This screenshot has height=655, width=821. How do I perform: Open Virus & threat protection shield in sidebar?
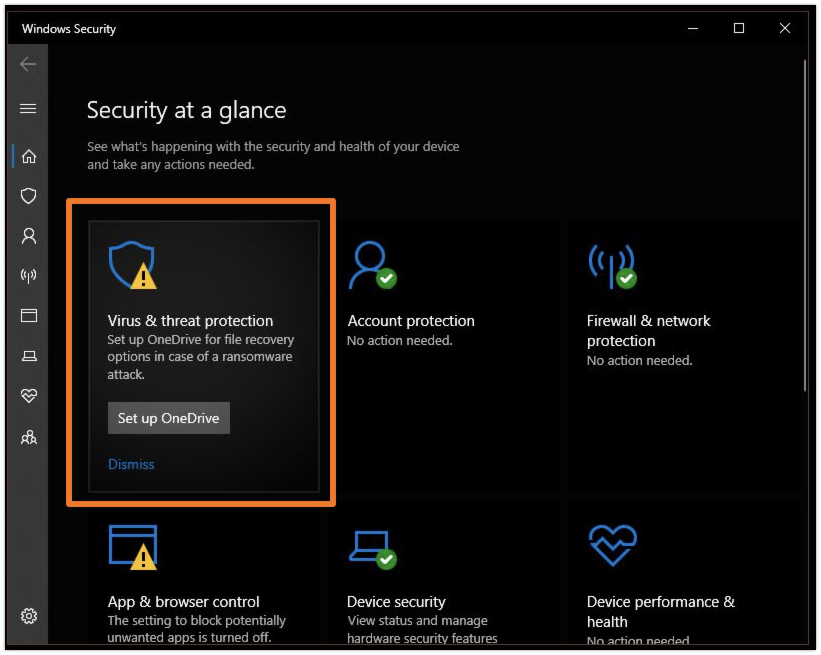(29, 196)
